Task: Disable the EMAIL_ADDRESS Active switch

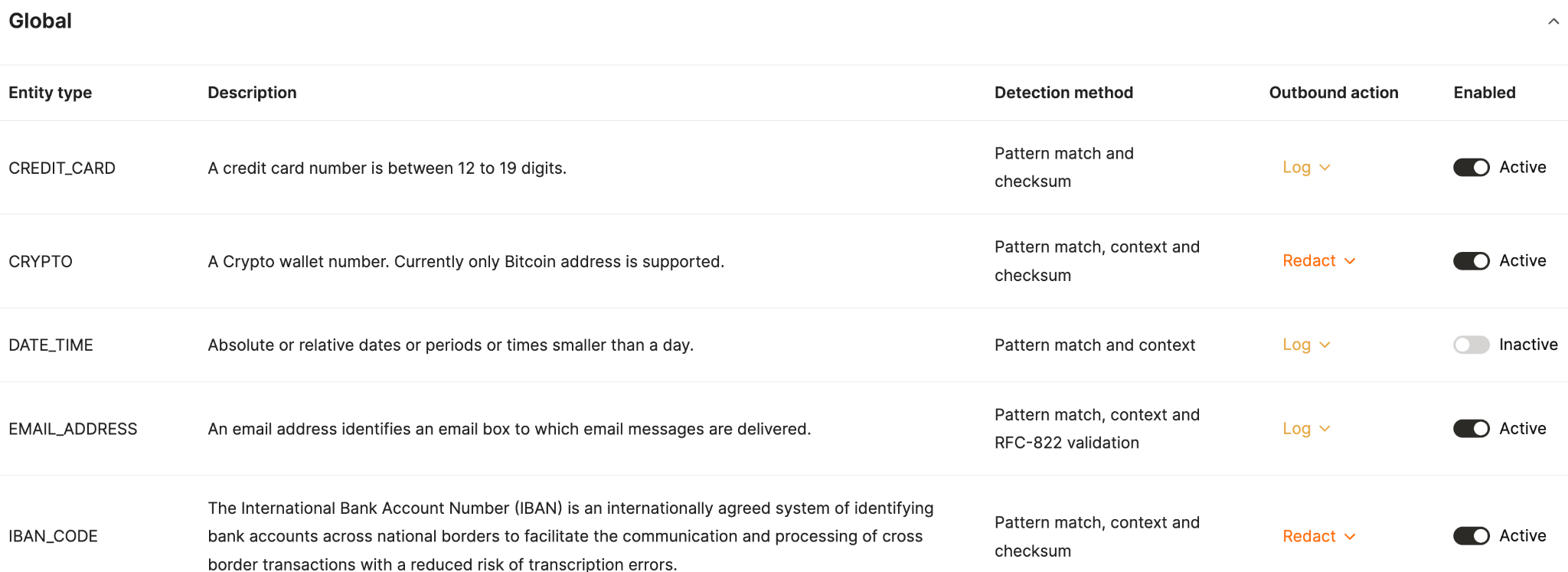Action: 1471,428
